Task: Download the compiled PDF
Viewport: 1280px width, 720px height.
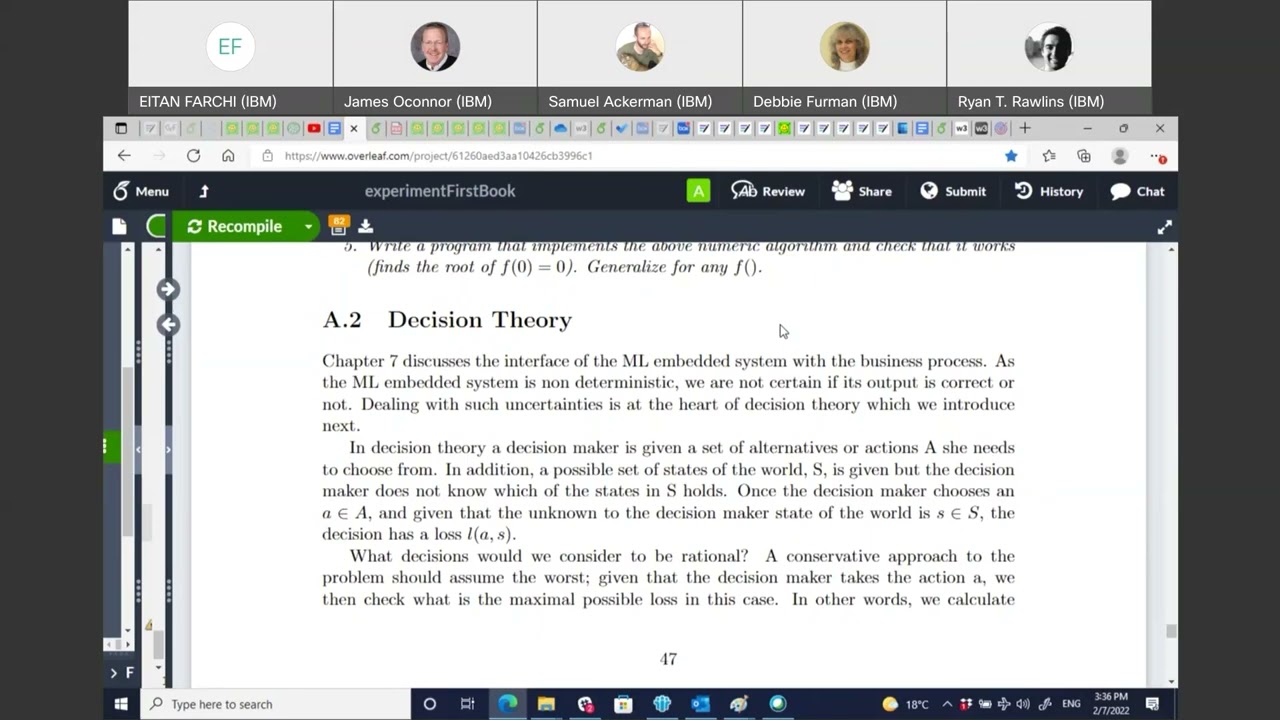Action: tap(366, 226)
